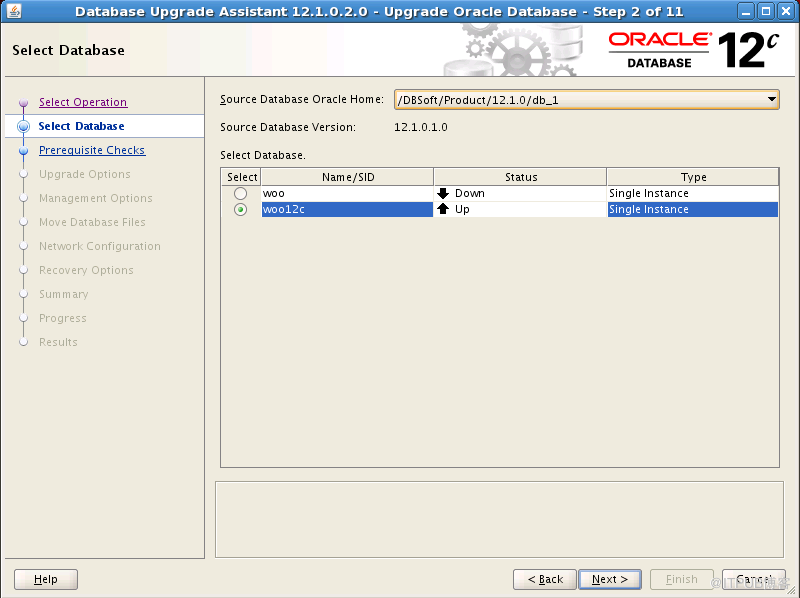Click the Management Options step label
Screen dimensions: 800x598
[96, 198]
